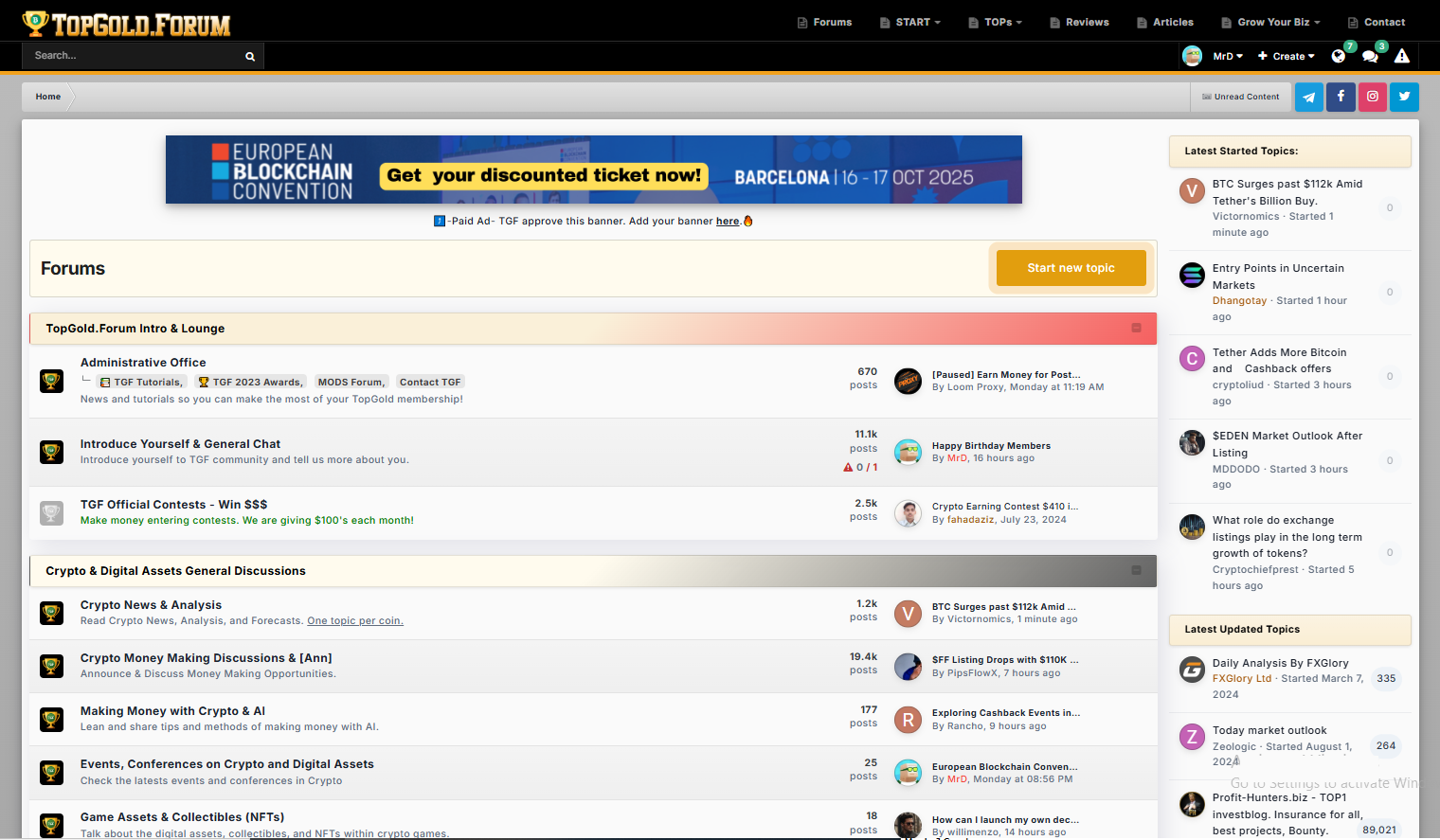Image resolution: width=1440 pixels, height=840 pixels.
Task: Click the Start new topic button
Action: click(1071, 268)
